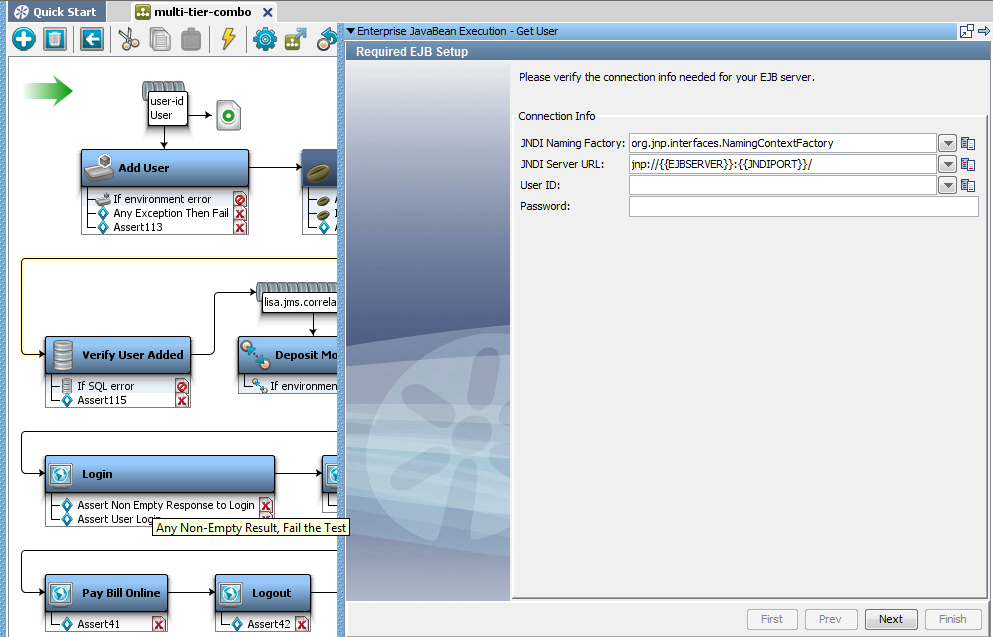Select the Login step node
This screenshot has width=993, height=637.
[160, 474]
